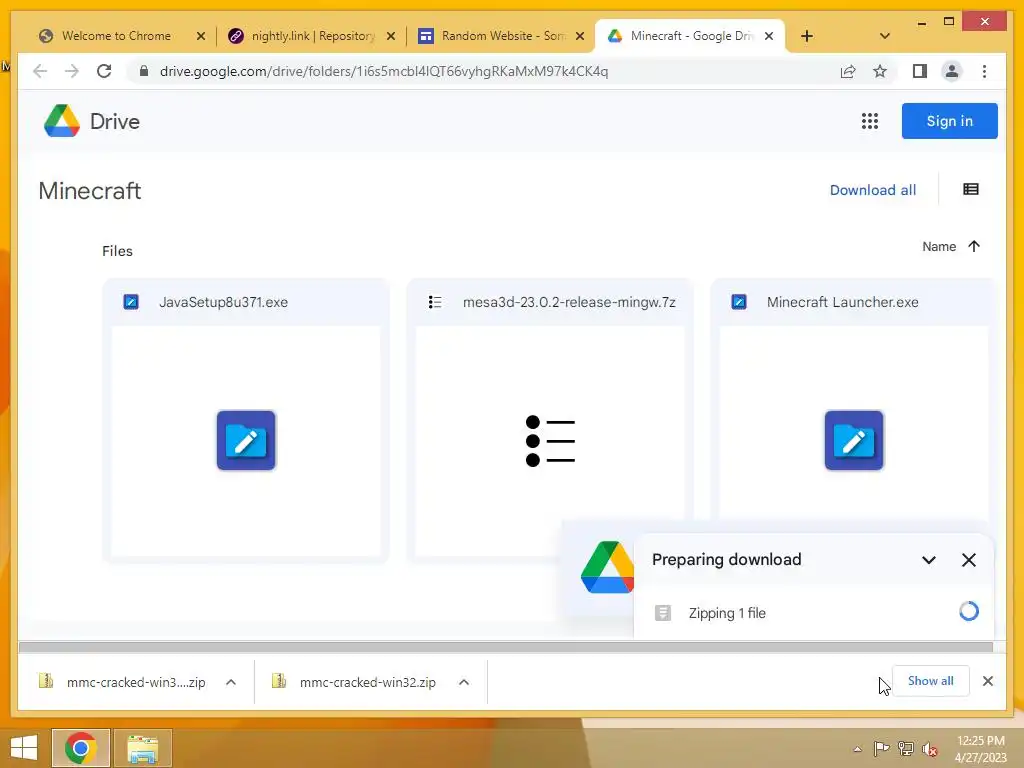Open the Google apps grid

[869, 121]
